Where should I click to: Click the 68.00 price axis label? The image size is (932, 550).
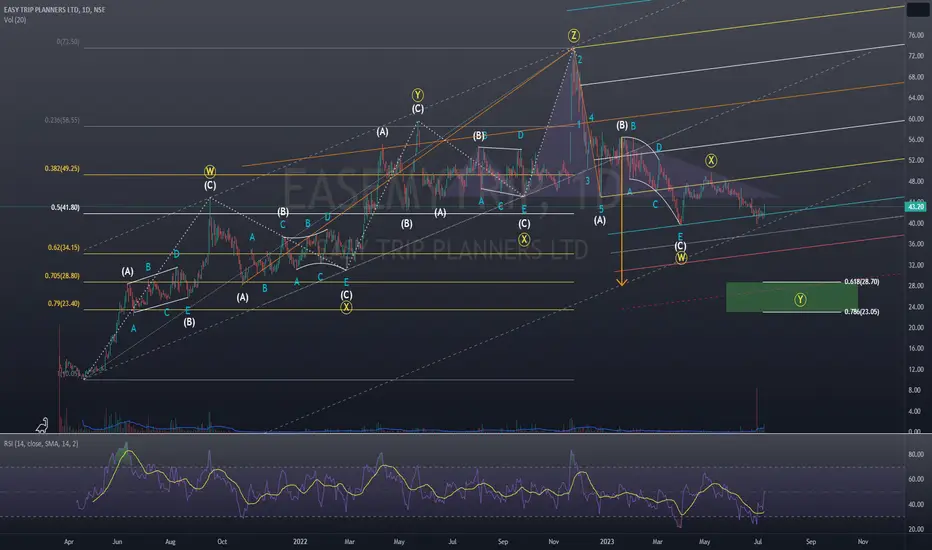(915, 77)
